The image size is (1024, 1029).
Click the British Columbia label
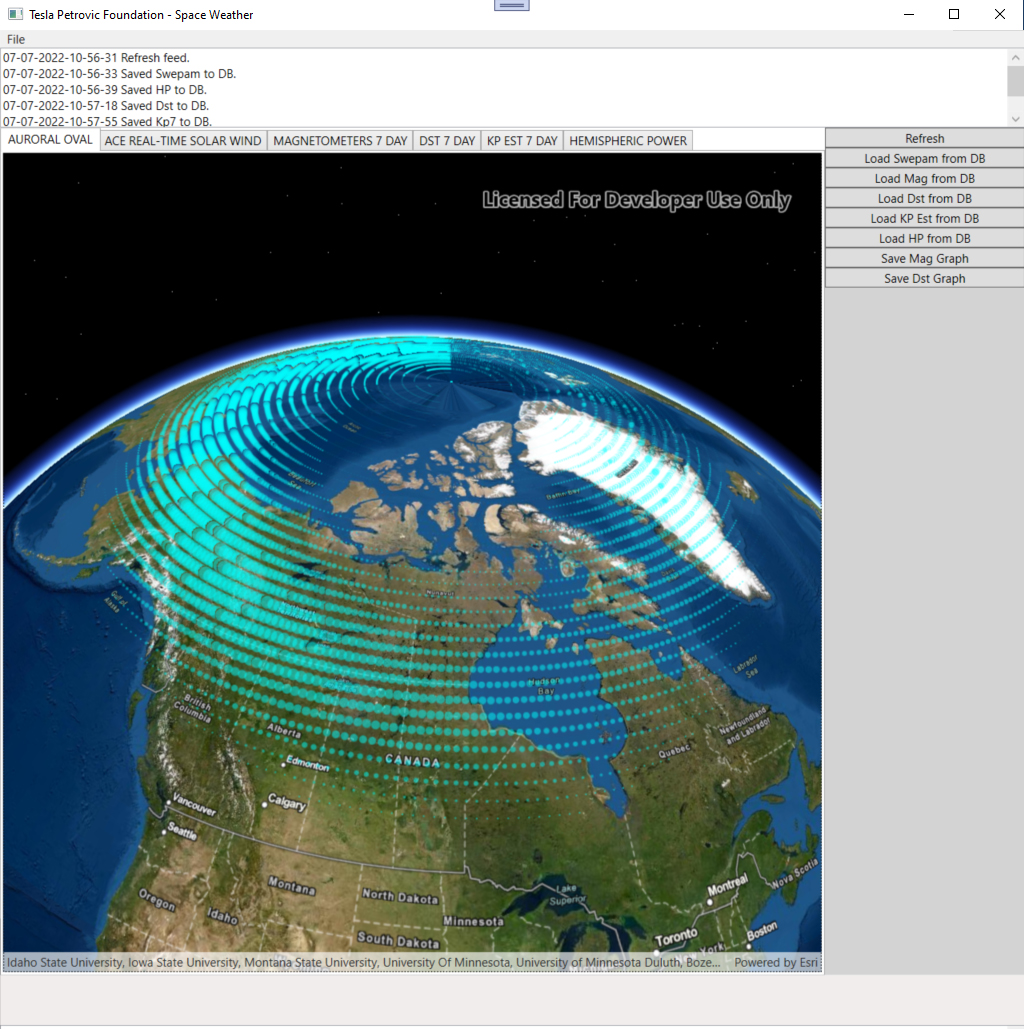tap(194, 709)
